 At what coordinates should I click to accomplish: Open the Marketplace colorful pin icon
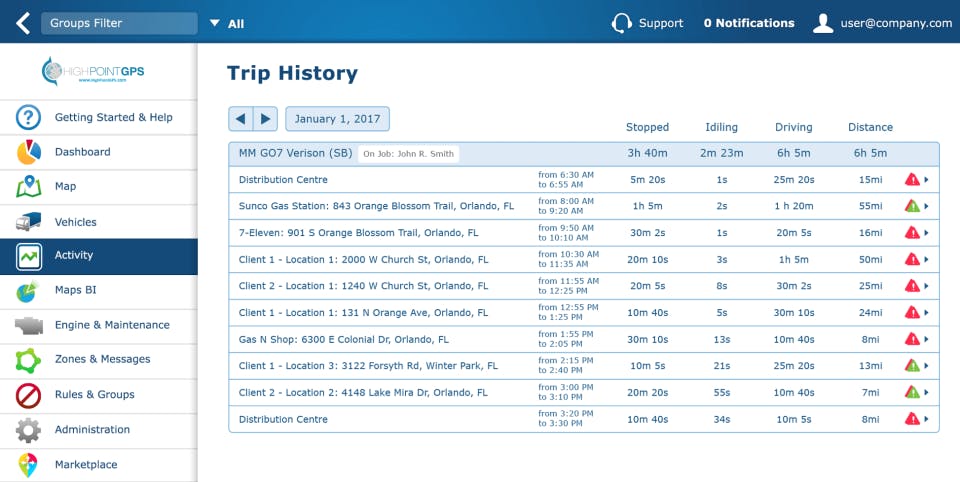(x=28, y=465)
